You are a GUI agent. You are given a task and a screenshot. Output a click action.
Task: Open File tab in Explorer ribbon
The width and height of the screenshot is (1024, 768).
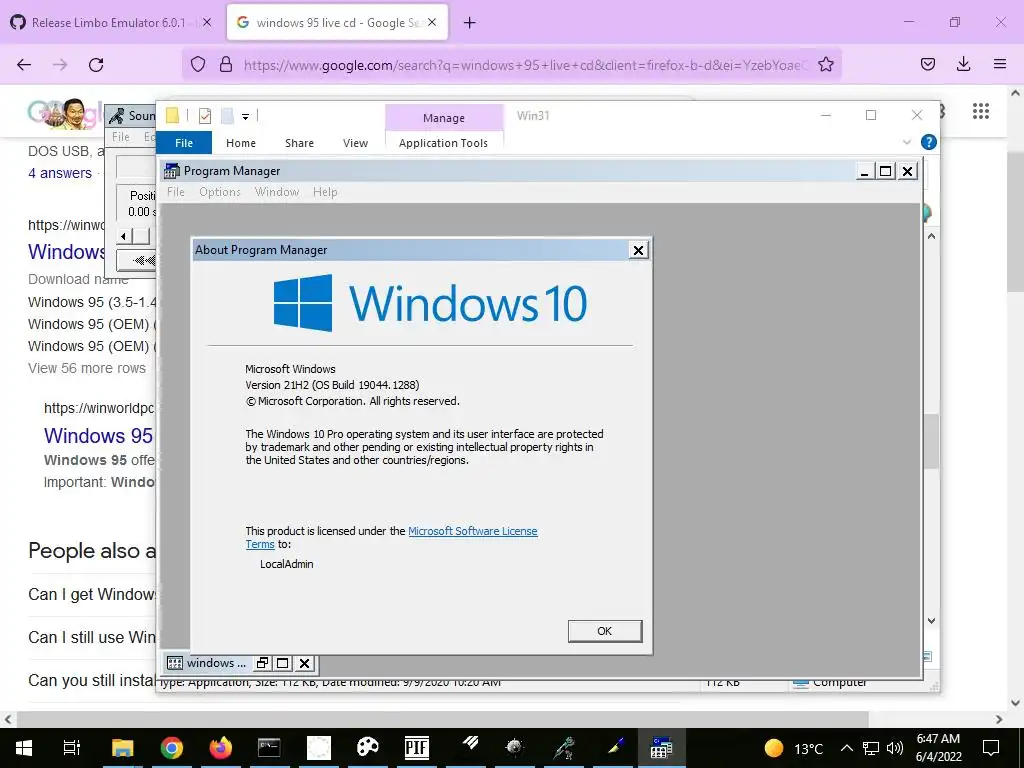[184, 143]
